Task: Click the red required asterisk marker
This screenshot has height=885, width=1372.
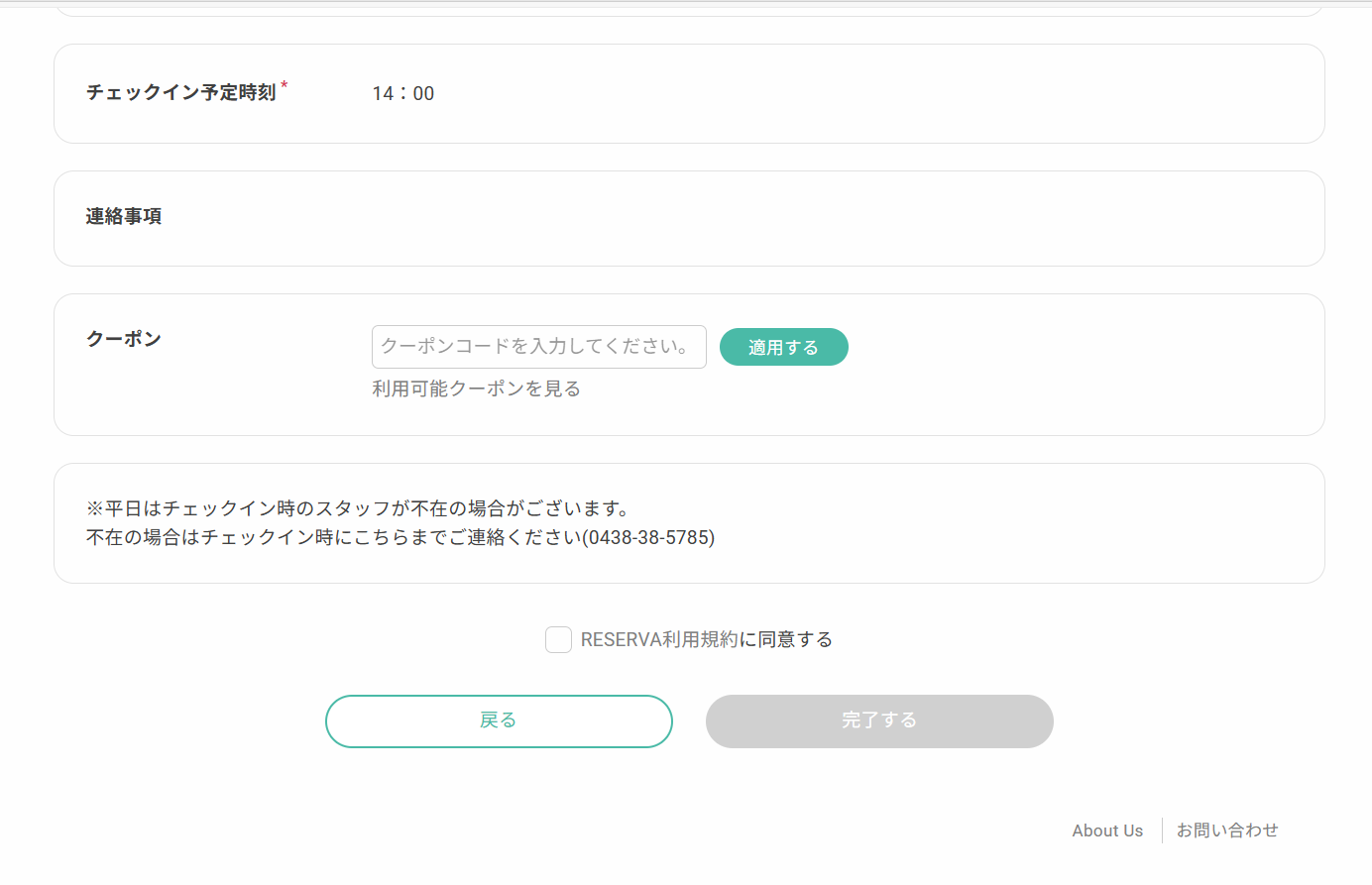Action: 285,86
